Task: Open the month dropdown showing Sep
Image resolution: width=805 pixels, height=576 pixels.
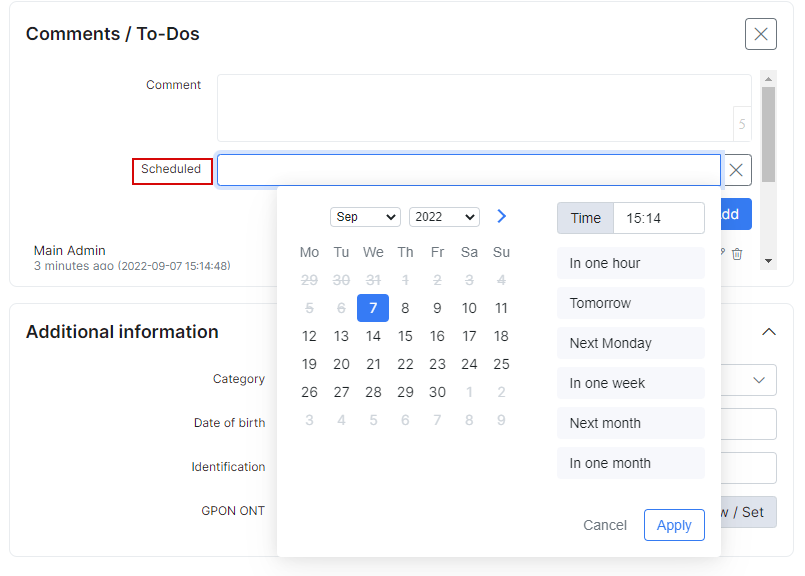Action: point(365,217)
